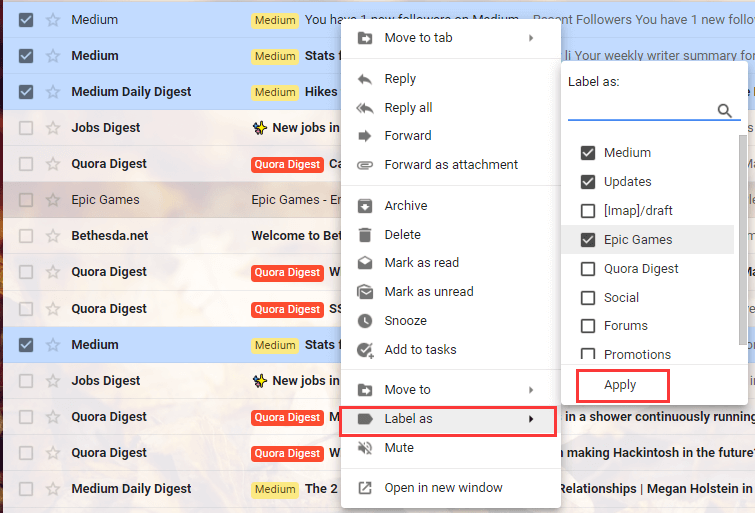
Task: Star the first Jobs Digest email
Action: click(x=52, y=128)
